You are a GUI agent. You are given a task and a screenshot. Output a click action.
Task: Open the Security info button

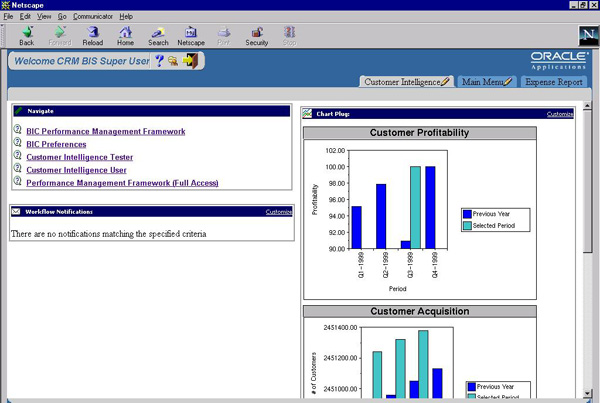coord(257,36)
